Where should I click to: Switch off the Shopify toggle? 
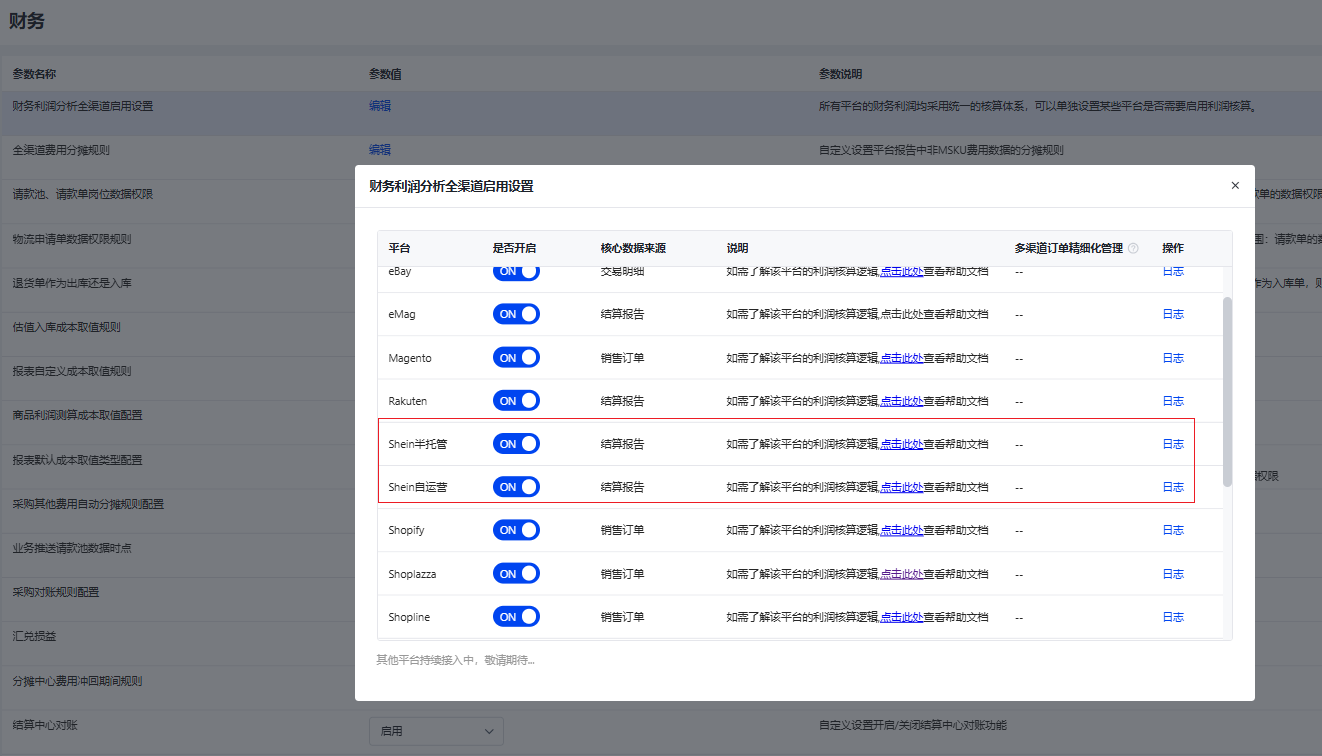point(516,530)
